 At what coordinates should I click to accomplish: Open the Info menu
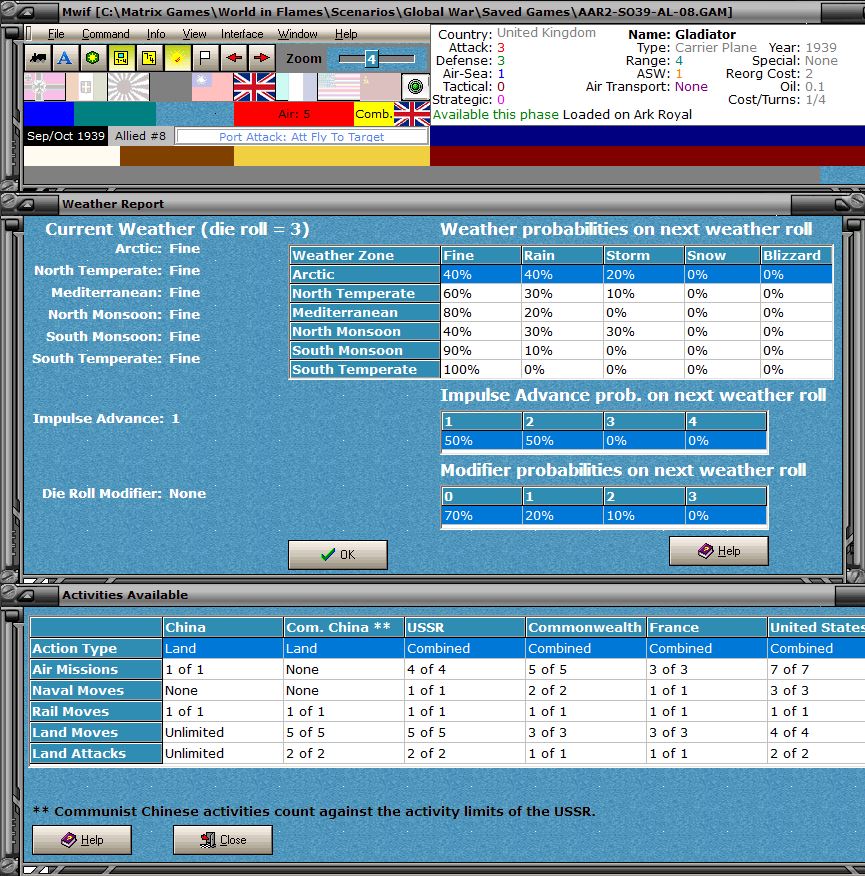[156, 34]
